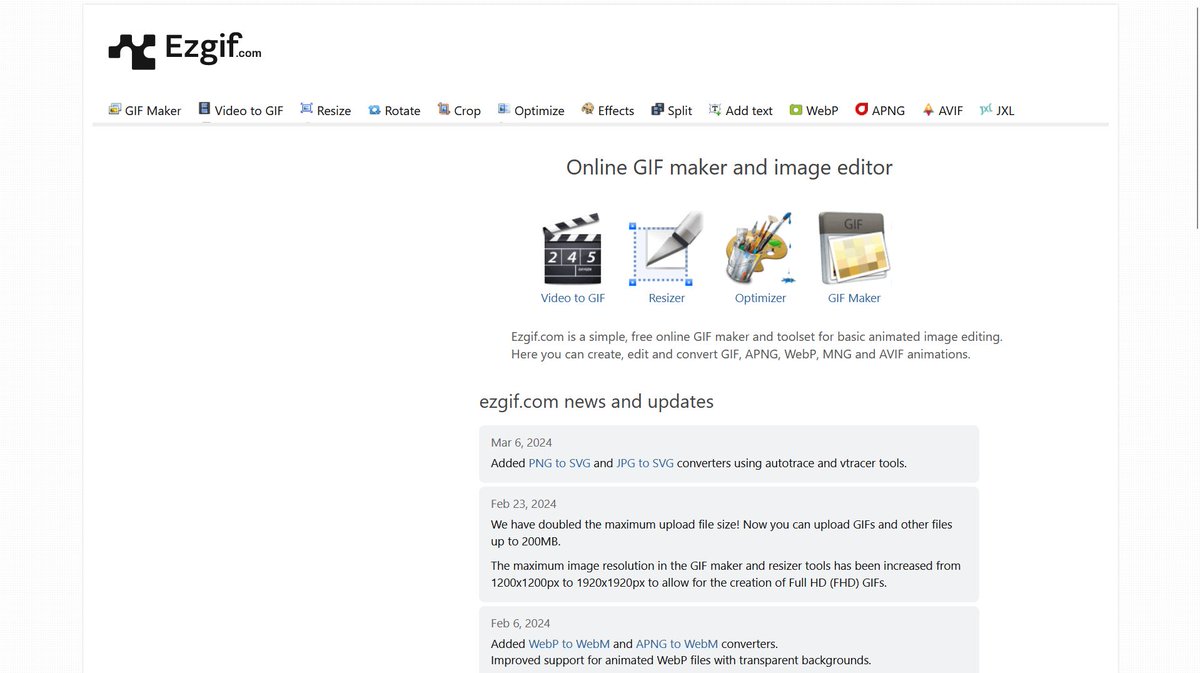The height and width of the screenshot is (673, 1200).
Task: Click the 'Mar 6, 2024' date text
Action: [521, 442]
